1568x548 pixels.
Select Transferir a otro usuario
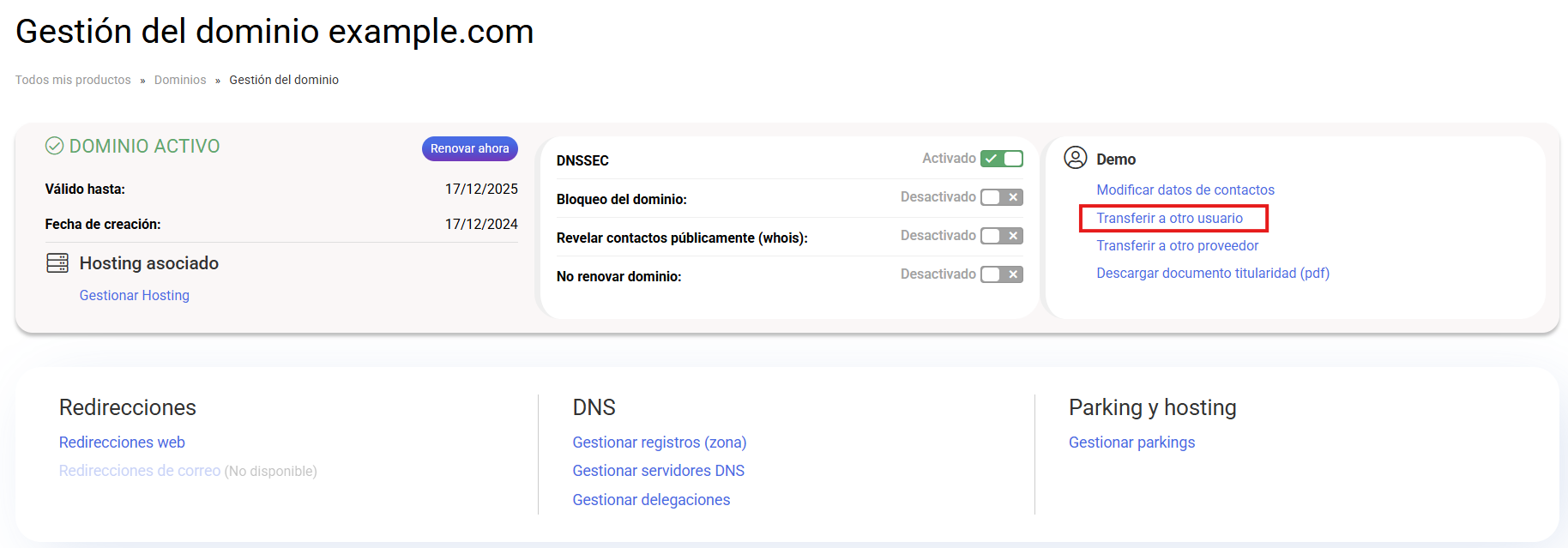pos(1169,219)
